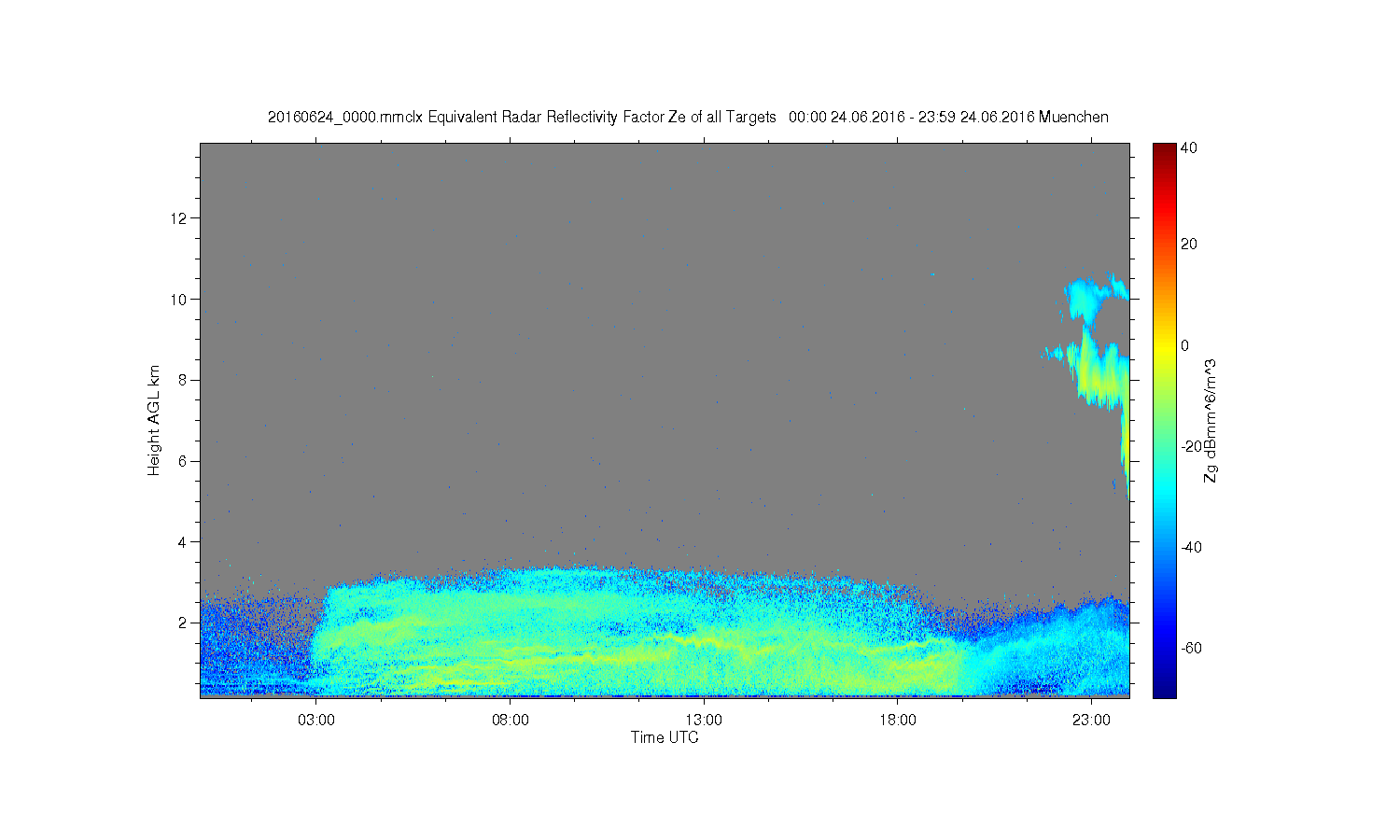Click the '23:00' time tick label
The height and width of the screenshot is (840, 1400).
pos(1091,721)
